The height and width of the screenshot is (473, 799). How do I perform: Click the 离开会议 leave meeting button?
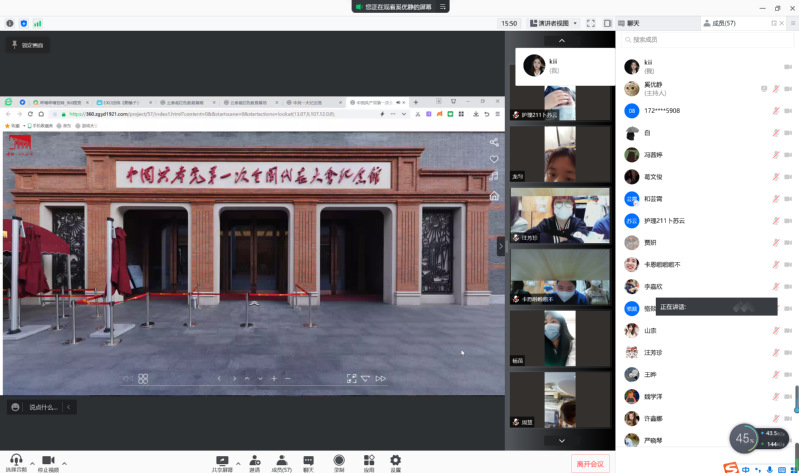589,463
